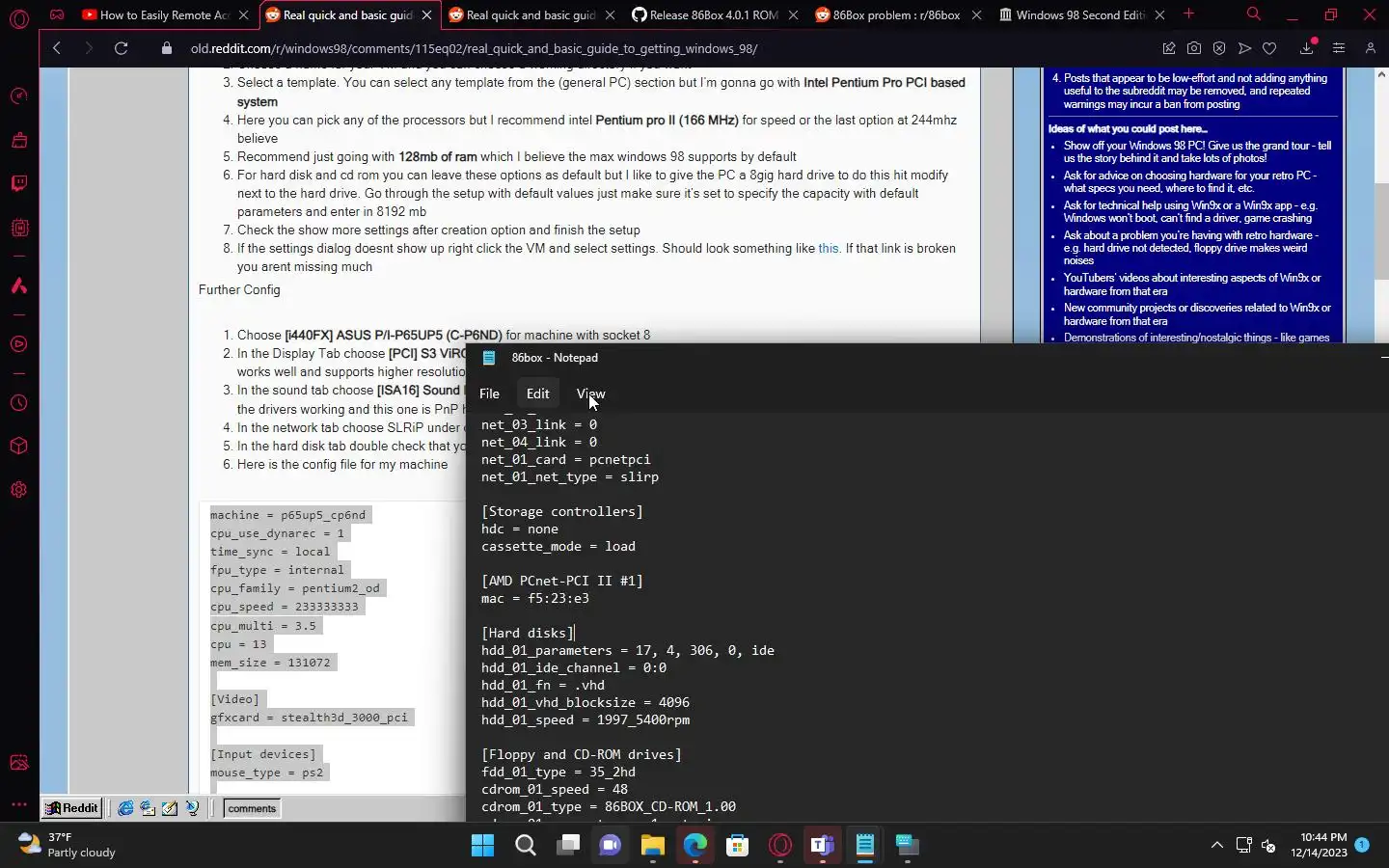Screen dimensions: 1389x868
Task: Click mem_size = 131072 in reddit config
Action: click(x=270, y=663)
